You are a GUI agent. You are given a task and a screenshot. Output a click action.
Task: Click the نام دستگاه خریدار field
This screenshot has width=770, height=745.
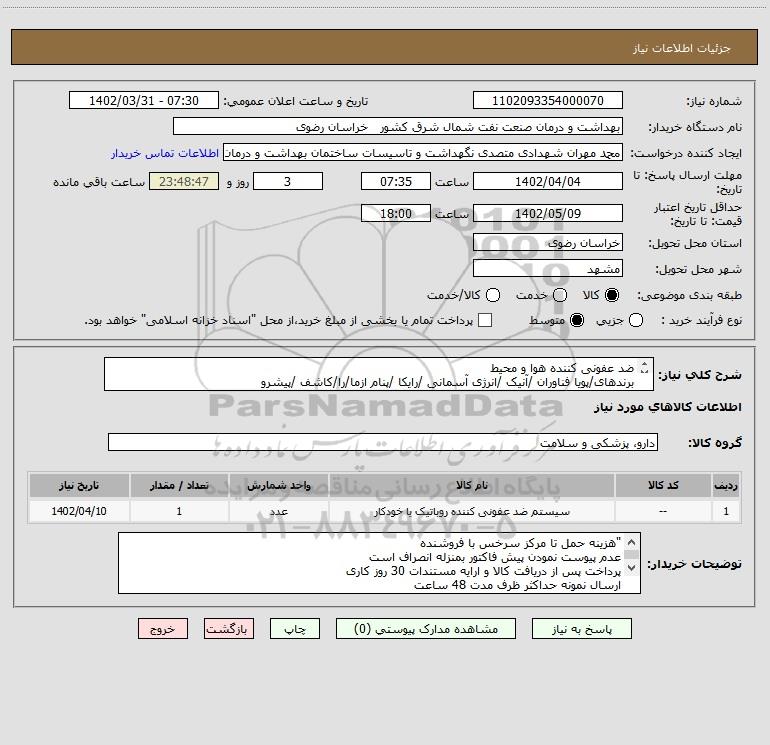tap(398, 126)
